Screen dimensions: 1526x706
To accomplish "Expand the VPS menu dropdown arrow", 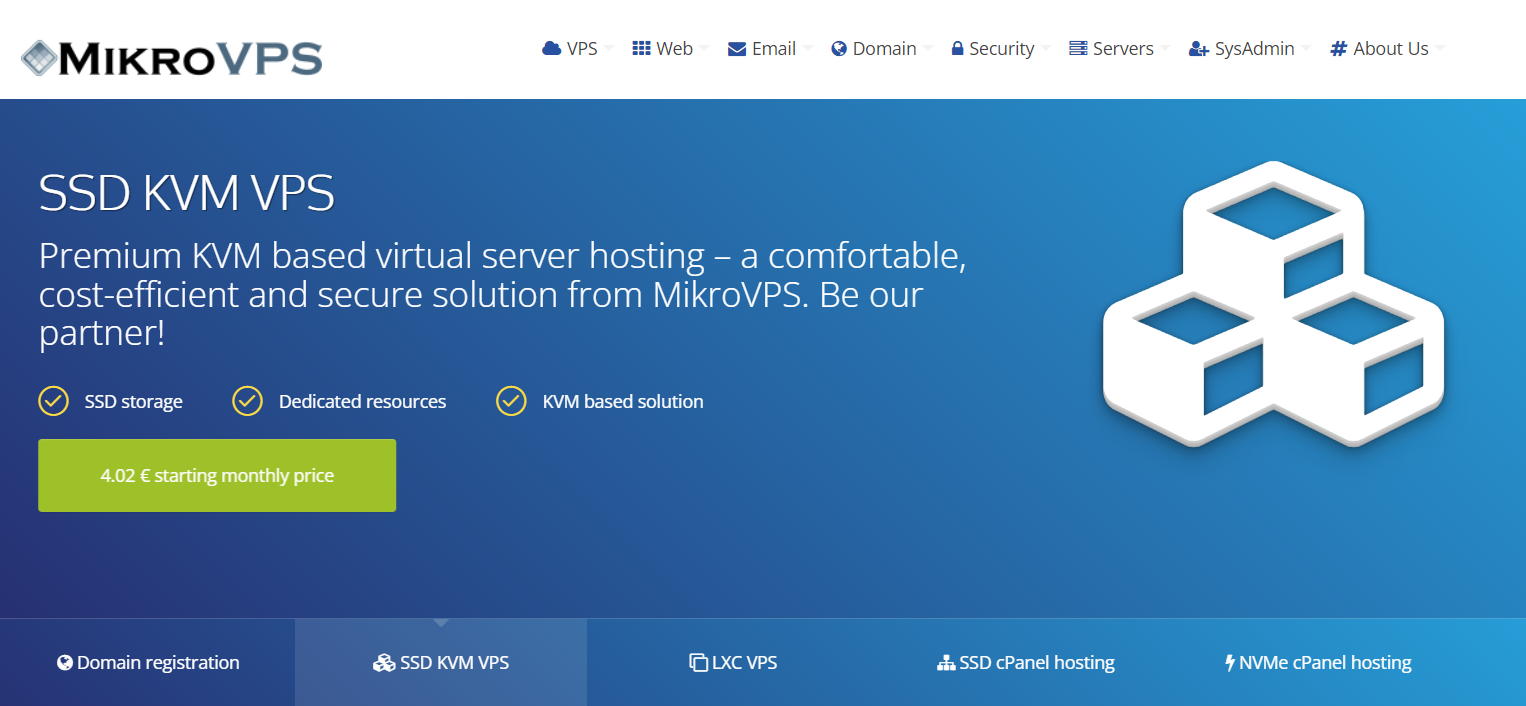I will pos(609,48).
